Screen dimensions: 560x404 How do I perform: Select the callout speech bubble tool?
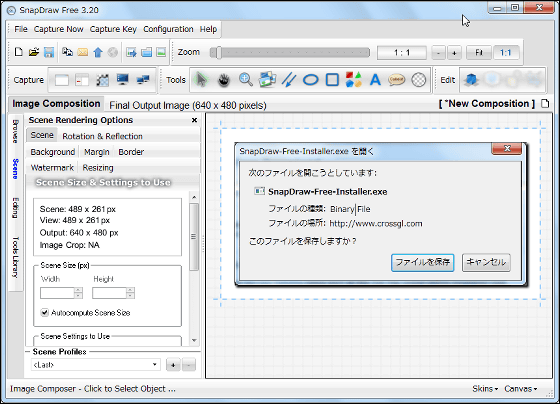point(396,80)
